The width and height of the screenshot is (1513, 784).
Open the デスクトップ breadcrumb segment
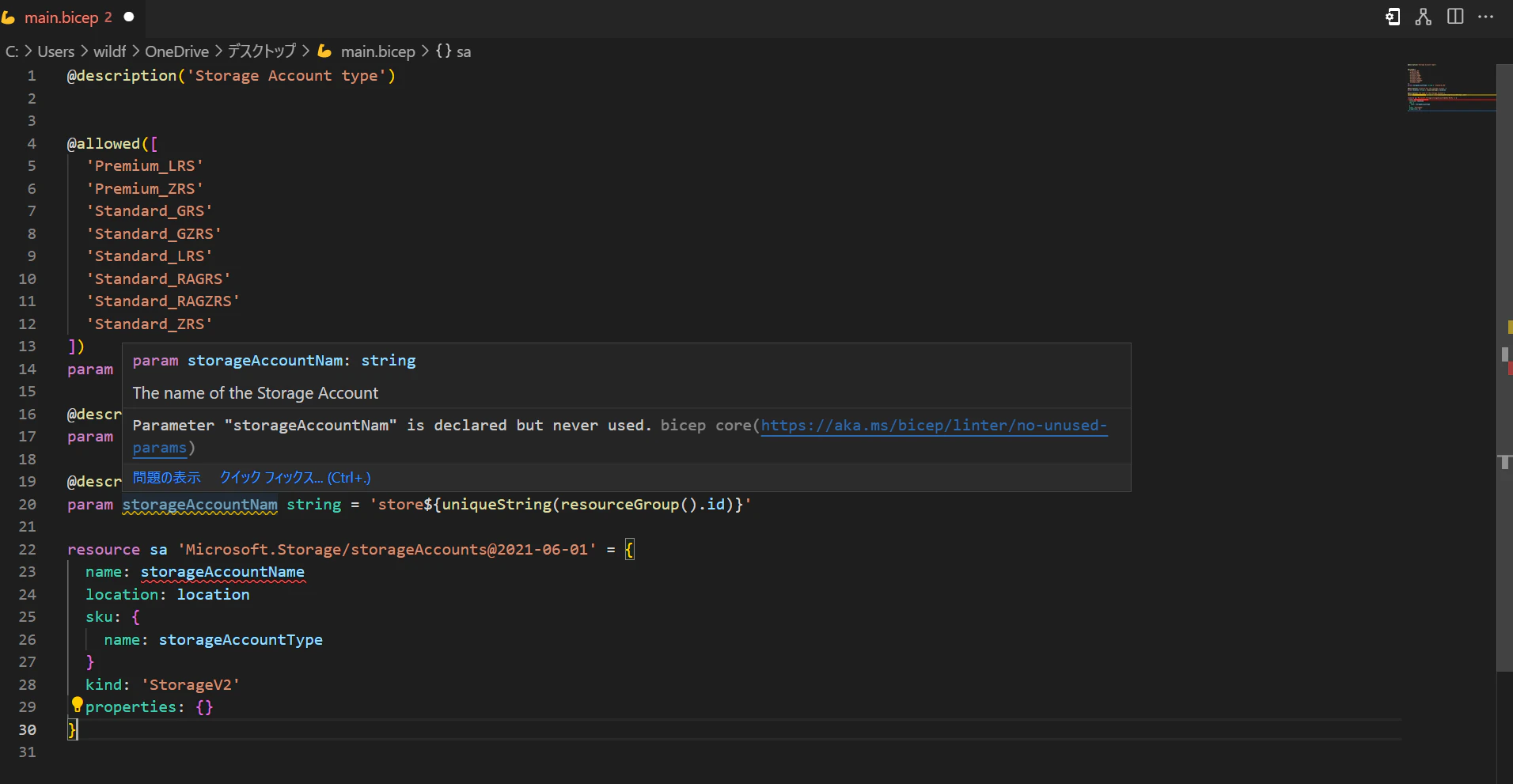[x=262, y=51]
